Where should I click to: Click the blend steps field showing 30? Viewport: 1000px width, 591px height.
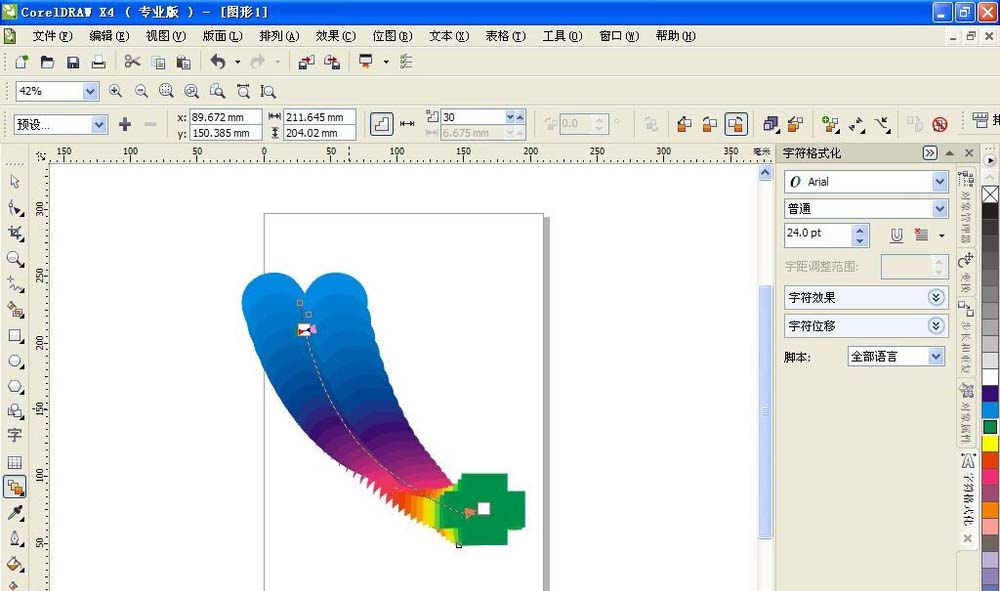click(474, 117)
